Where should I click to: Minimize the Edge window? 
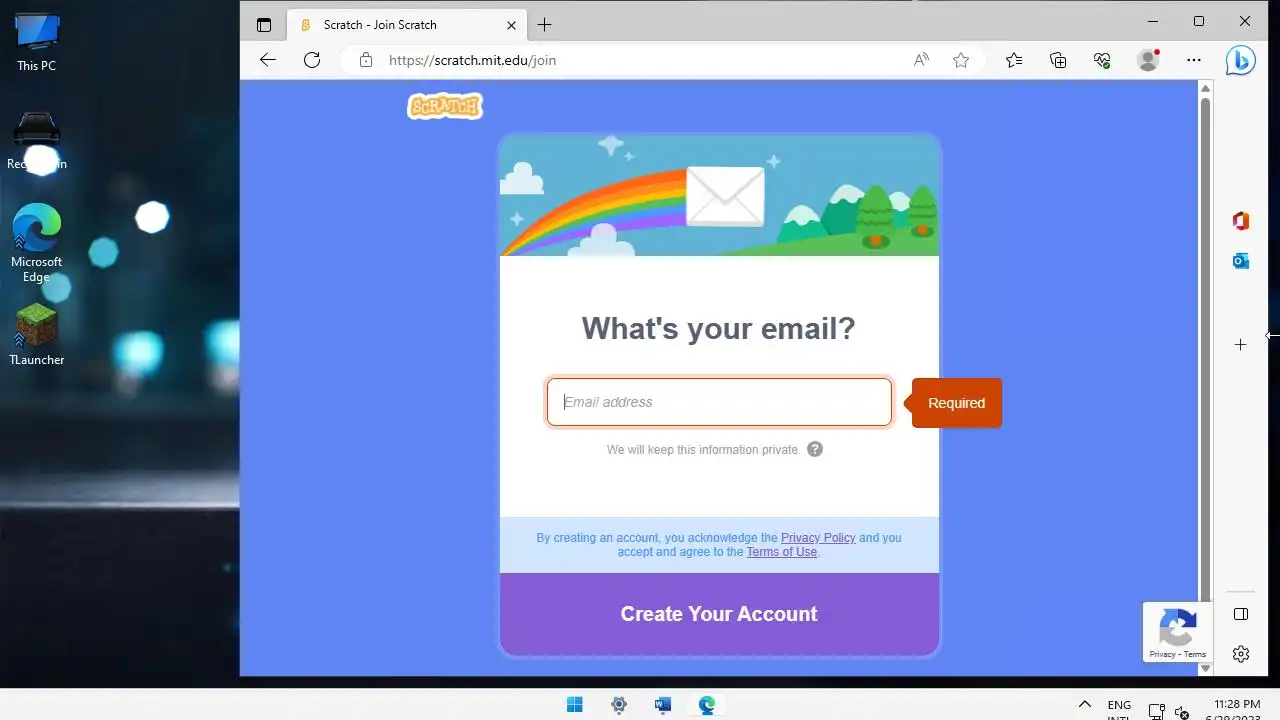1154,21
